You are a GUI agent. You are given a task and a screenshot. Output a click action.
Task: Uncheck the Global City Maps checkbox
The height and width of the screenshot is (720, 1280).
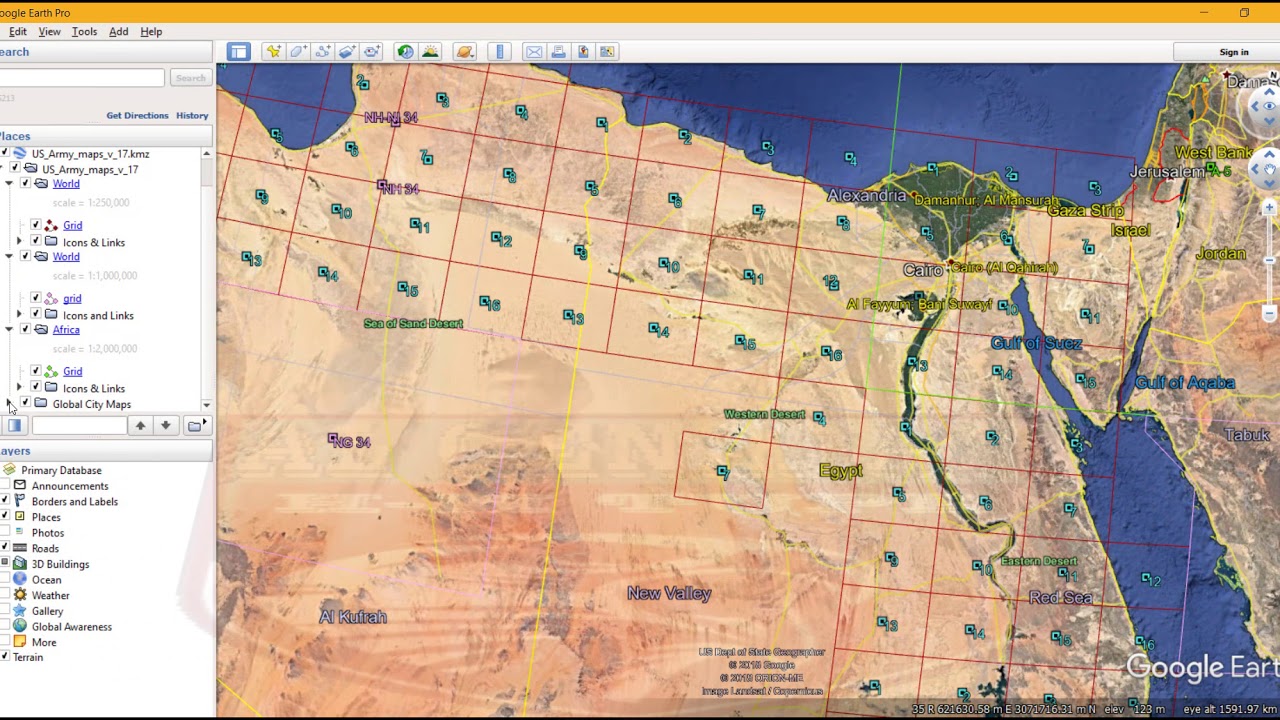click(25, 404)
